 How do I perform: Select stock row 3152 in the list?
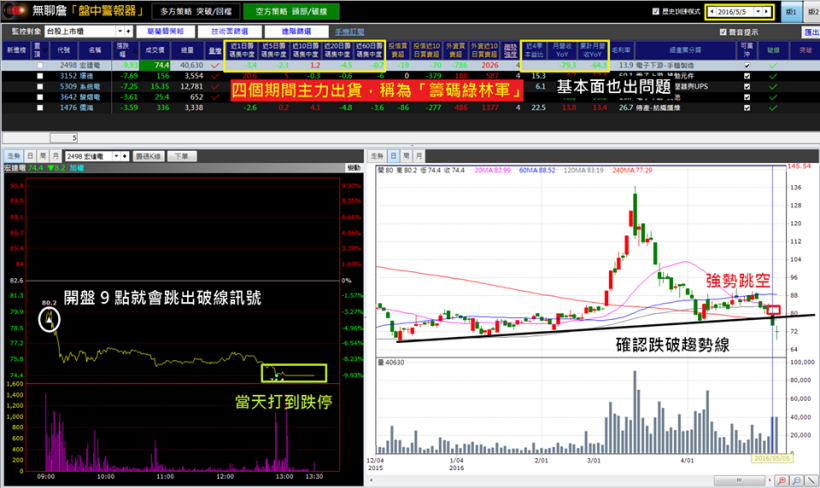tap(80, 75)
